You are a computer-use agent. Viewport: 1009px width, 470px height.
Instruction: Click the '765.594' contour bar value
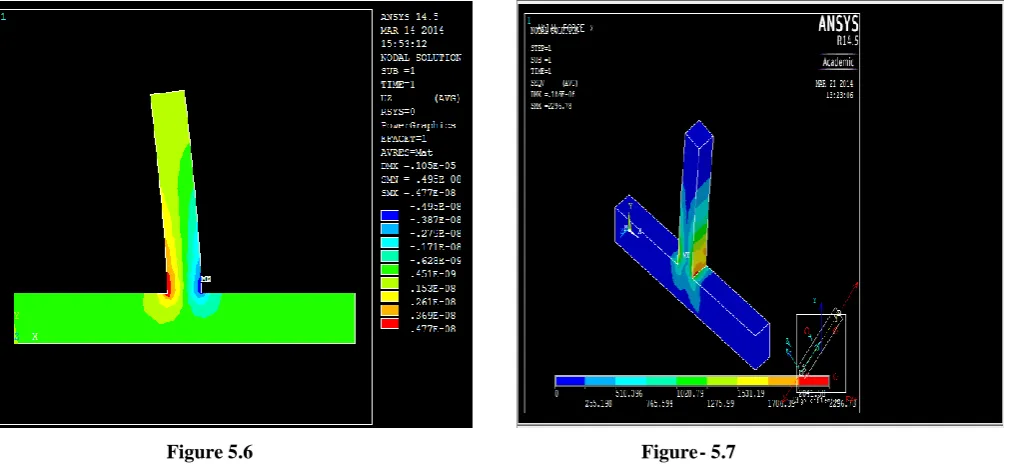pos(659,404)
